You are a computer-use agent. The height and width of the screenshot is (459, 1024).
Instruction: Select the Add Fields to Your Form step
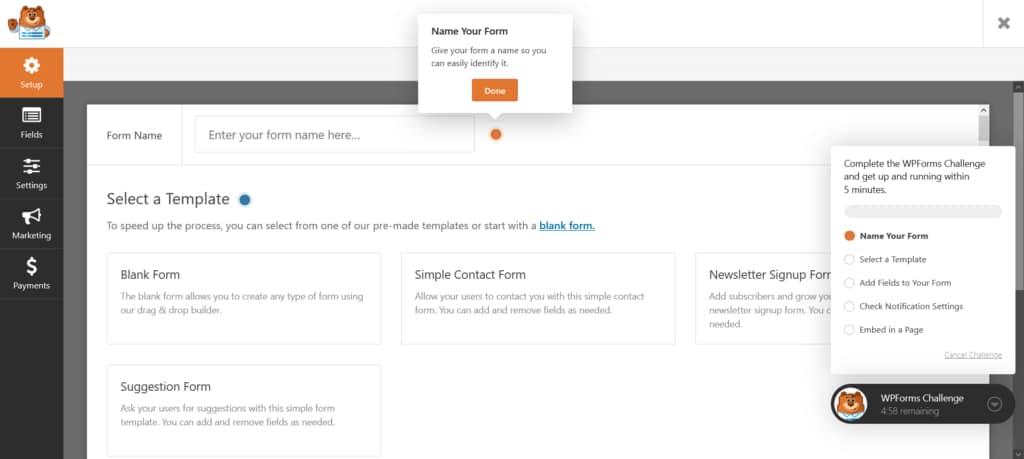point(898,283)
